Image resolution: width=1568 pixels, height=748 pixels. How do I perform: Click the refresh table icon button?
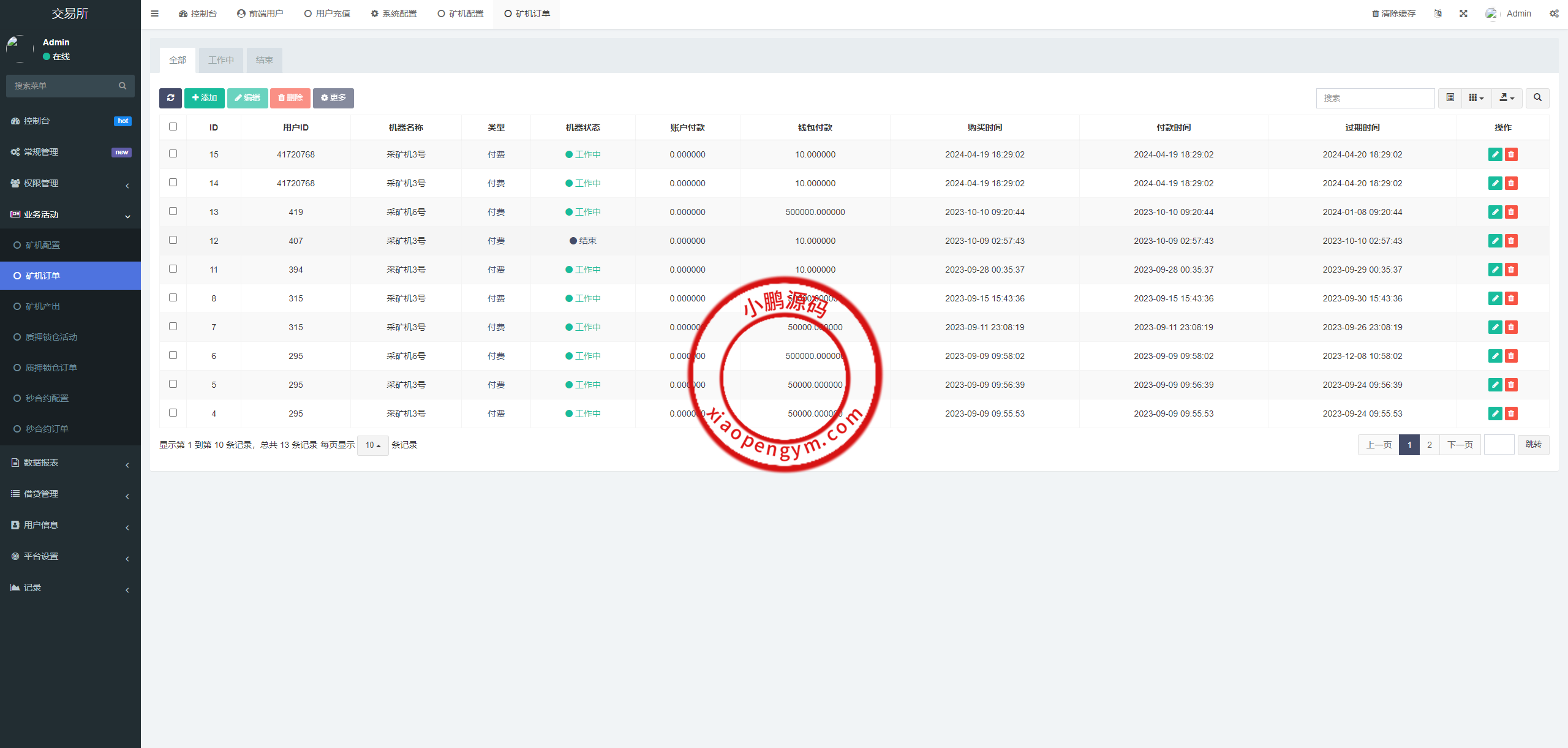[x=170, y=98]
